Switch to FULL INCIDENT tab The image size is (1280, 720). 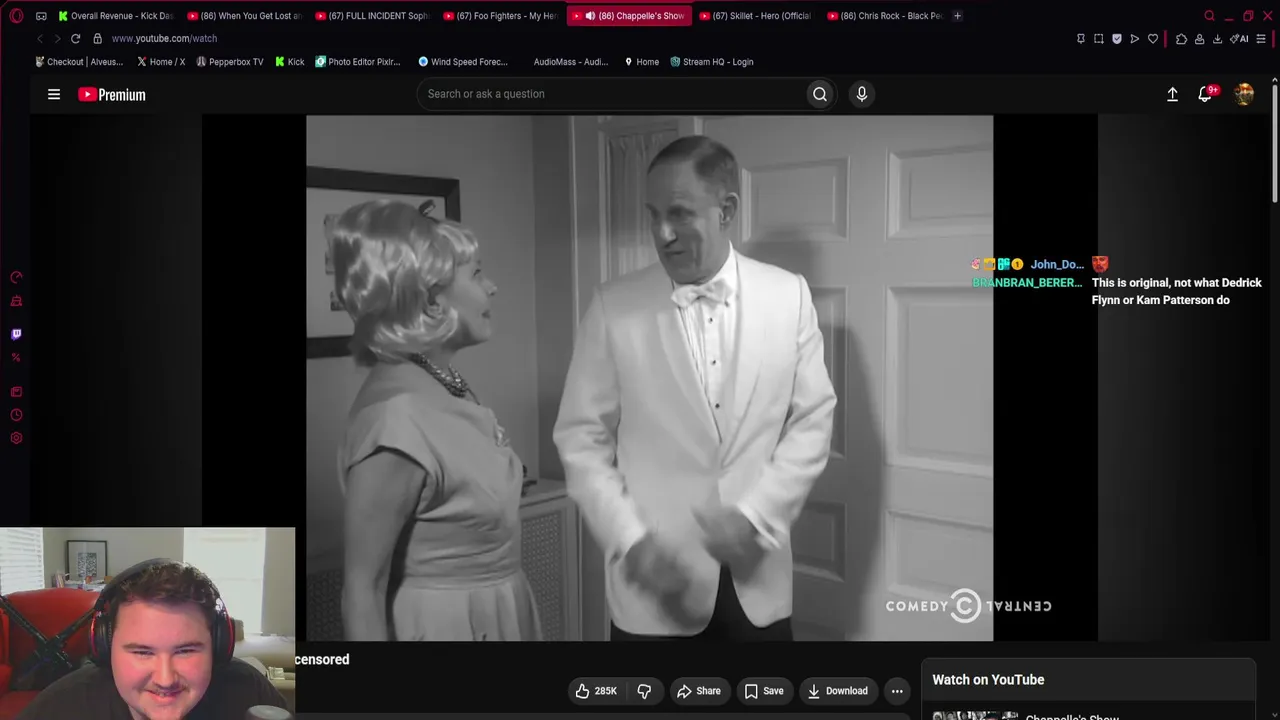[x=373, y=16]
